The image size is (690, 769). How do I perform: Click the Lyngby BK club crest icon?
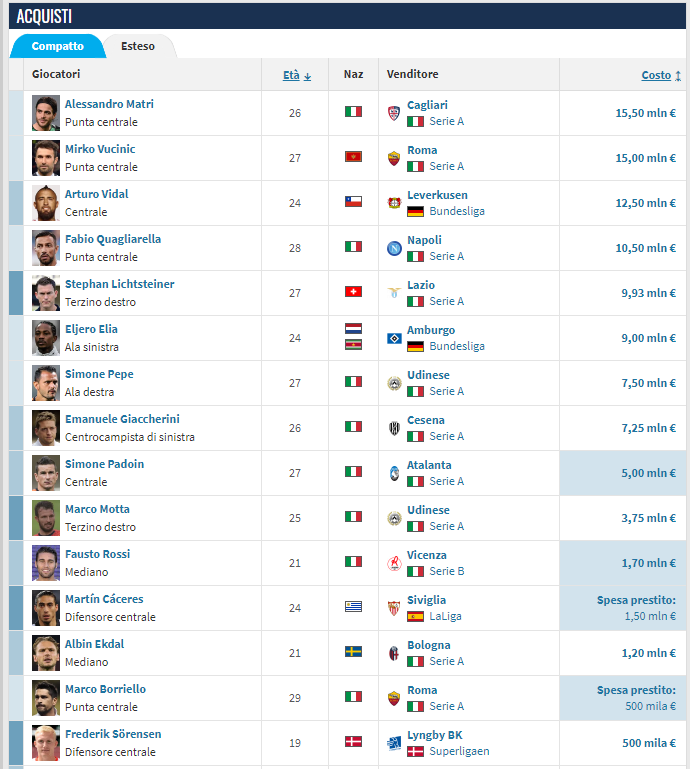click(x=394, y=743)
